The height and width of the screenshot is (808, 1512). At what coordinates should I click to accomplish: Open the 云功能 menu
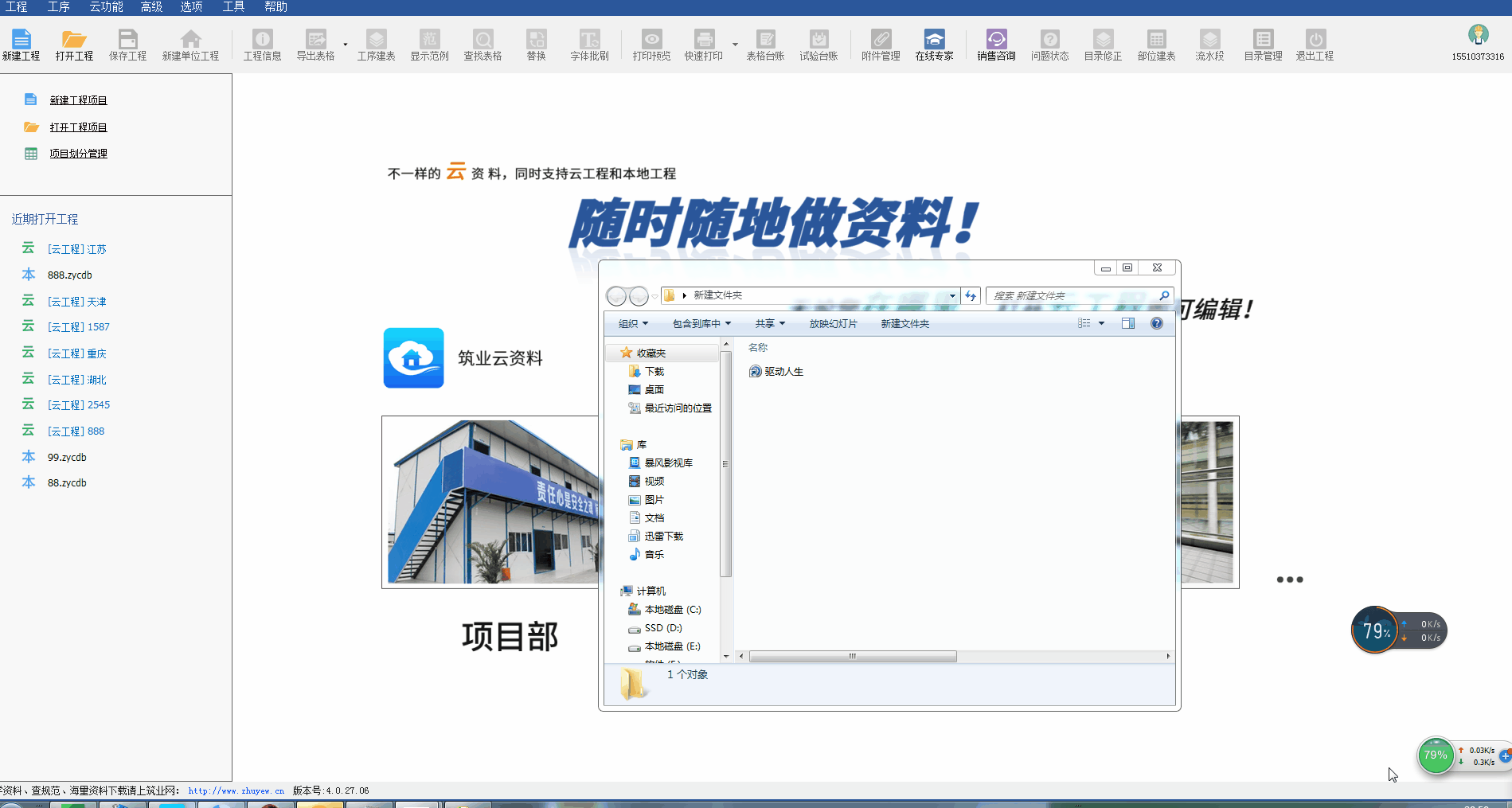coord(106,7)
